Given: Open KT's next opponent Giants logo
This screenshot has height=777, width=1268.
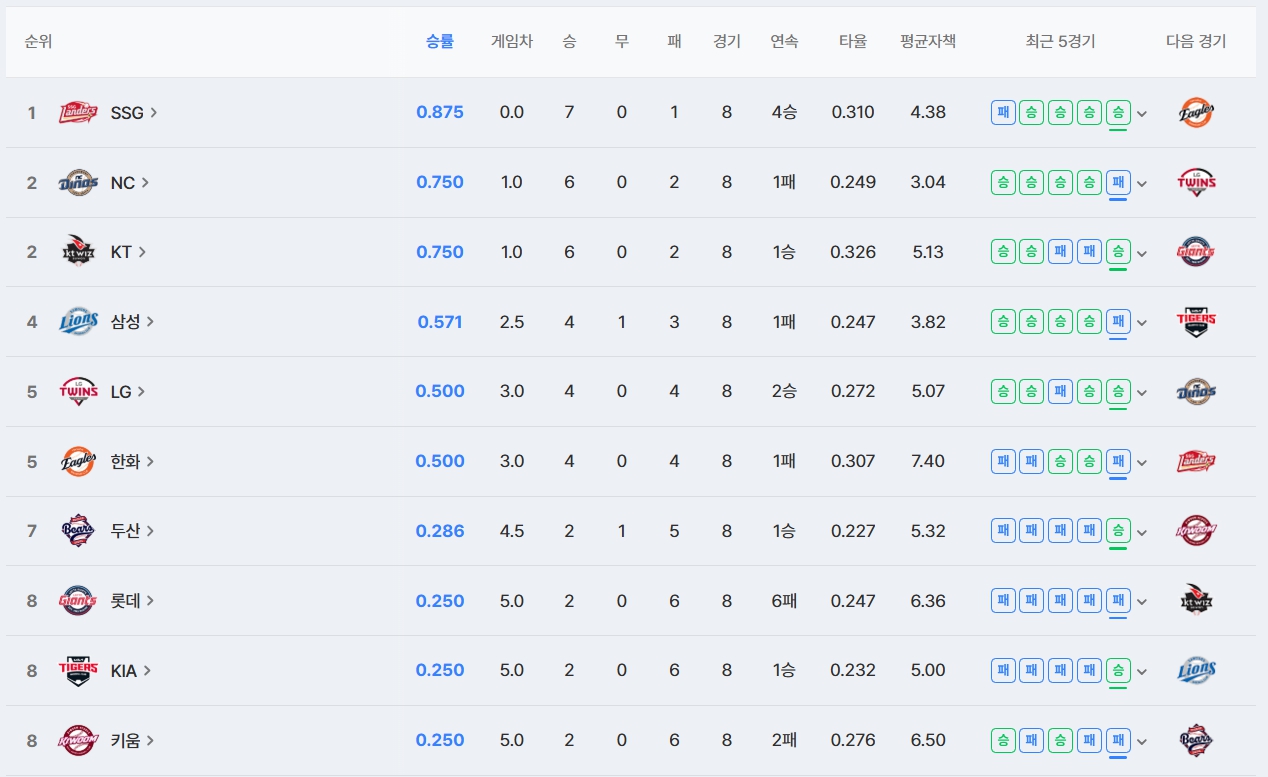Looking at the screenshot, I should tap(1196, 252).
